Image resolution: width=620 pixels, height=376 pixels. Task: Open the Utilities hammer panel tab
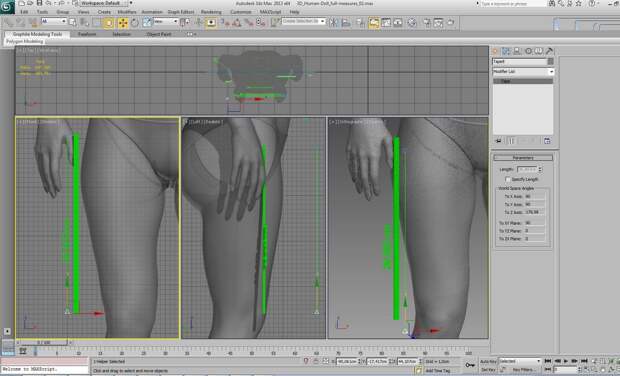point(549,51)
